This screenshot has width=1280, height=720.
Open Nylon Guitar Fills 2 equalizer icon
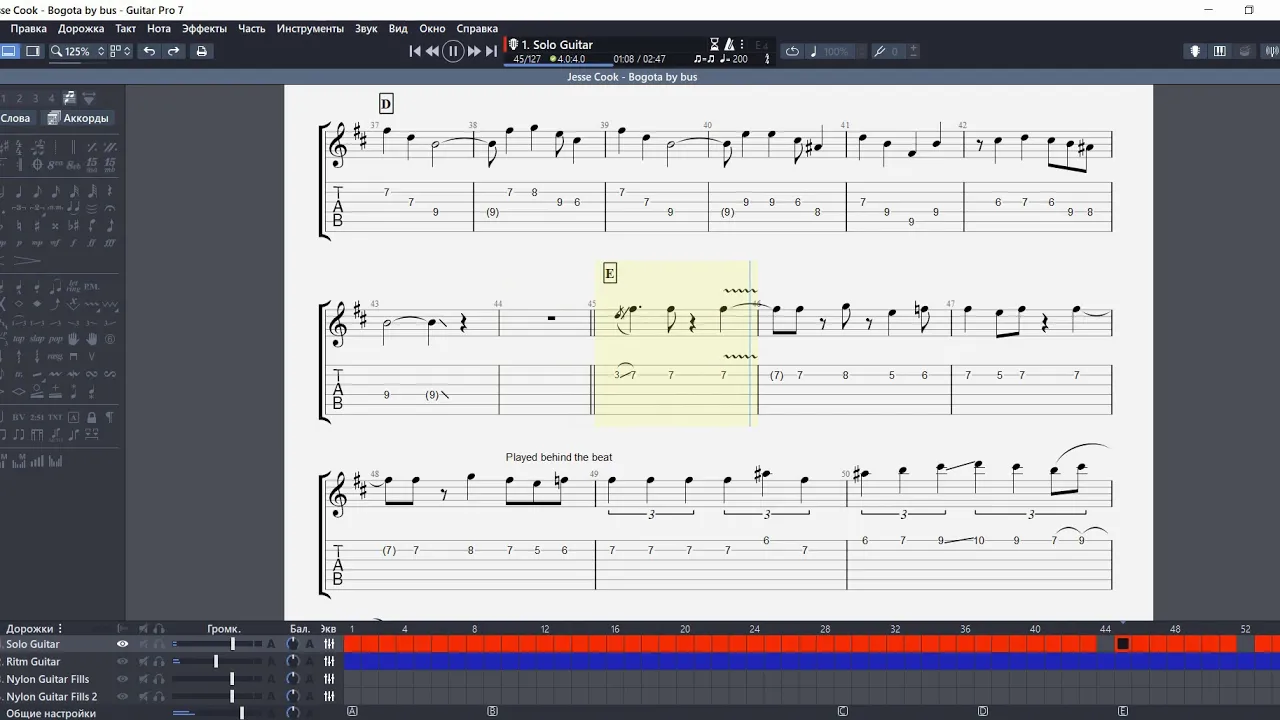[x=329, y=696]
